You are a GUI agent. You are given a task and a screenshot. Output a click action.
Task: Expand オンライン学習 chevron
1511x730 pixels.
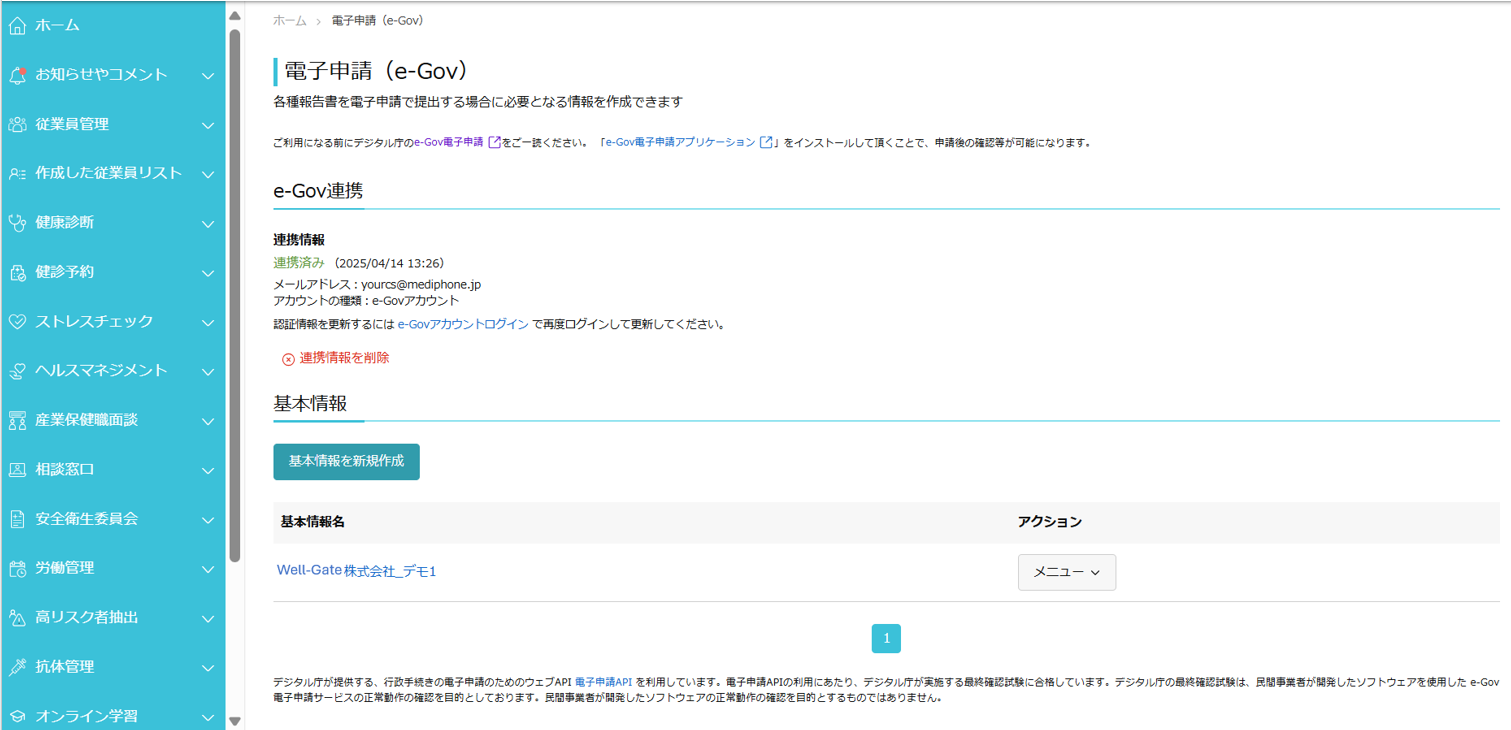click(208, 717)
